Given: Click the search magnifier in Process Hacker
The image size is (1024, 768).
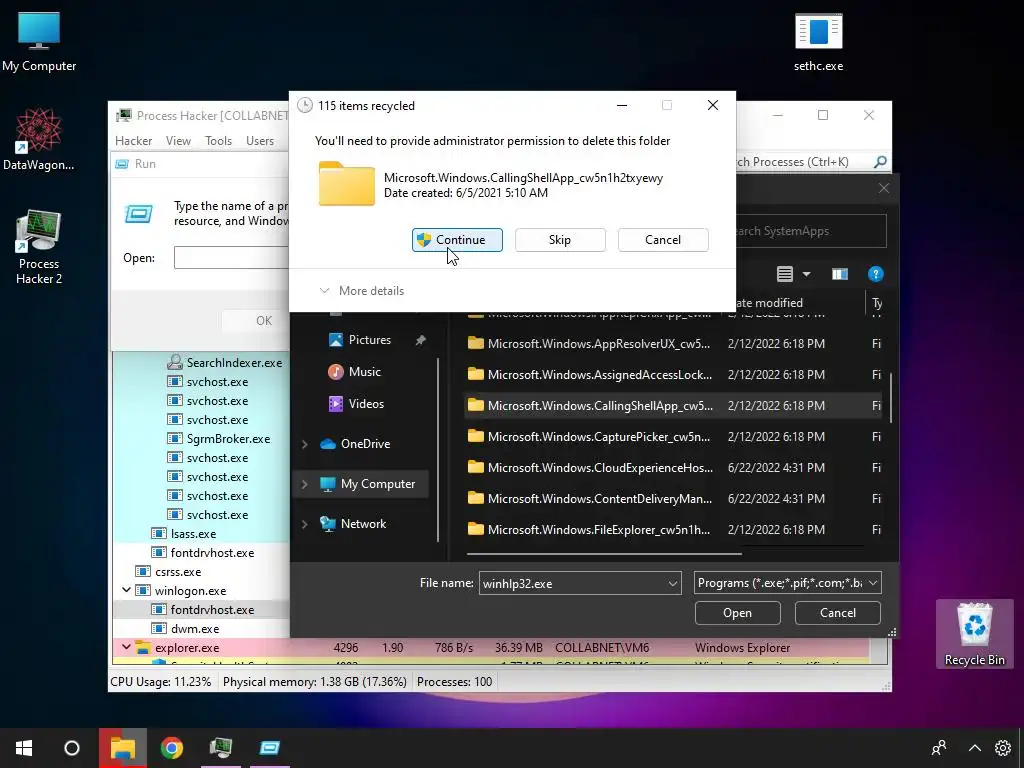Looking at the screenshot, I should pos(880,161).
